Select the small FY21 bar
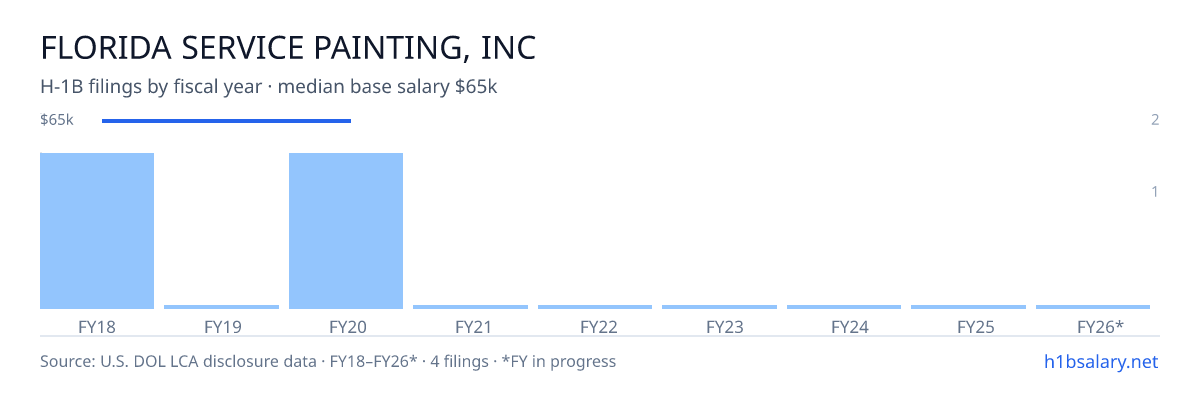The image size is (1200, 400). click(470, 307)
